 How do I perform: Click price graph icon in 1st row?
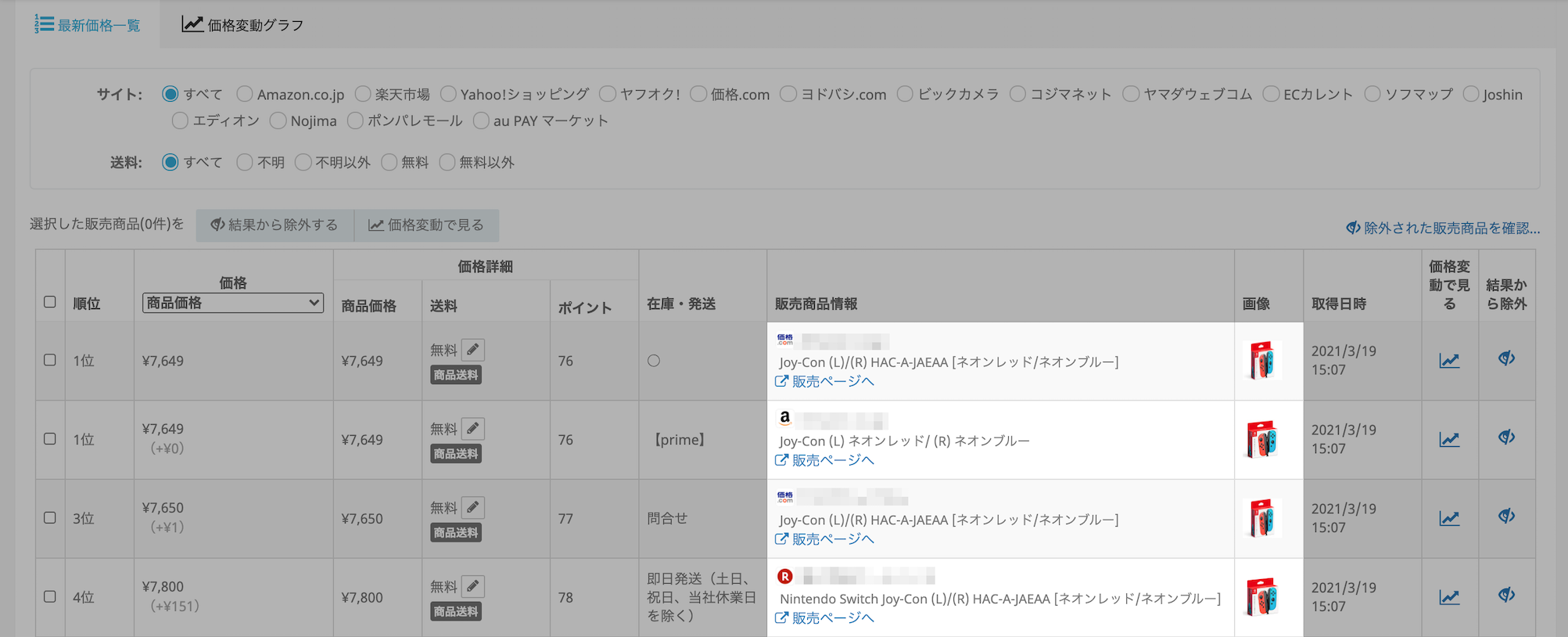(1449, 360)
